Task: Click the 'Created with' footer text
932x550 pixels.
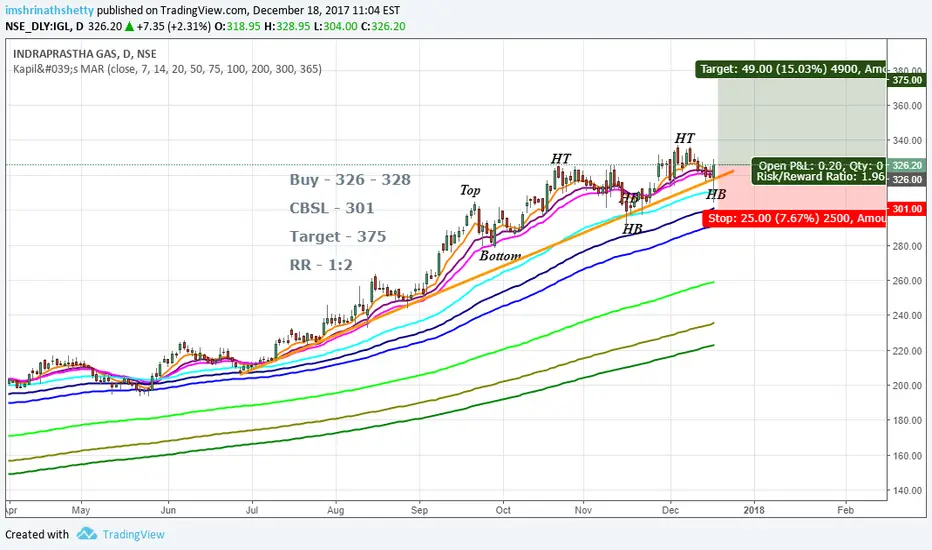Action: coord(37,535)
